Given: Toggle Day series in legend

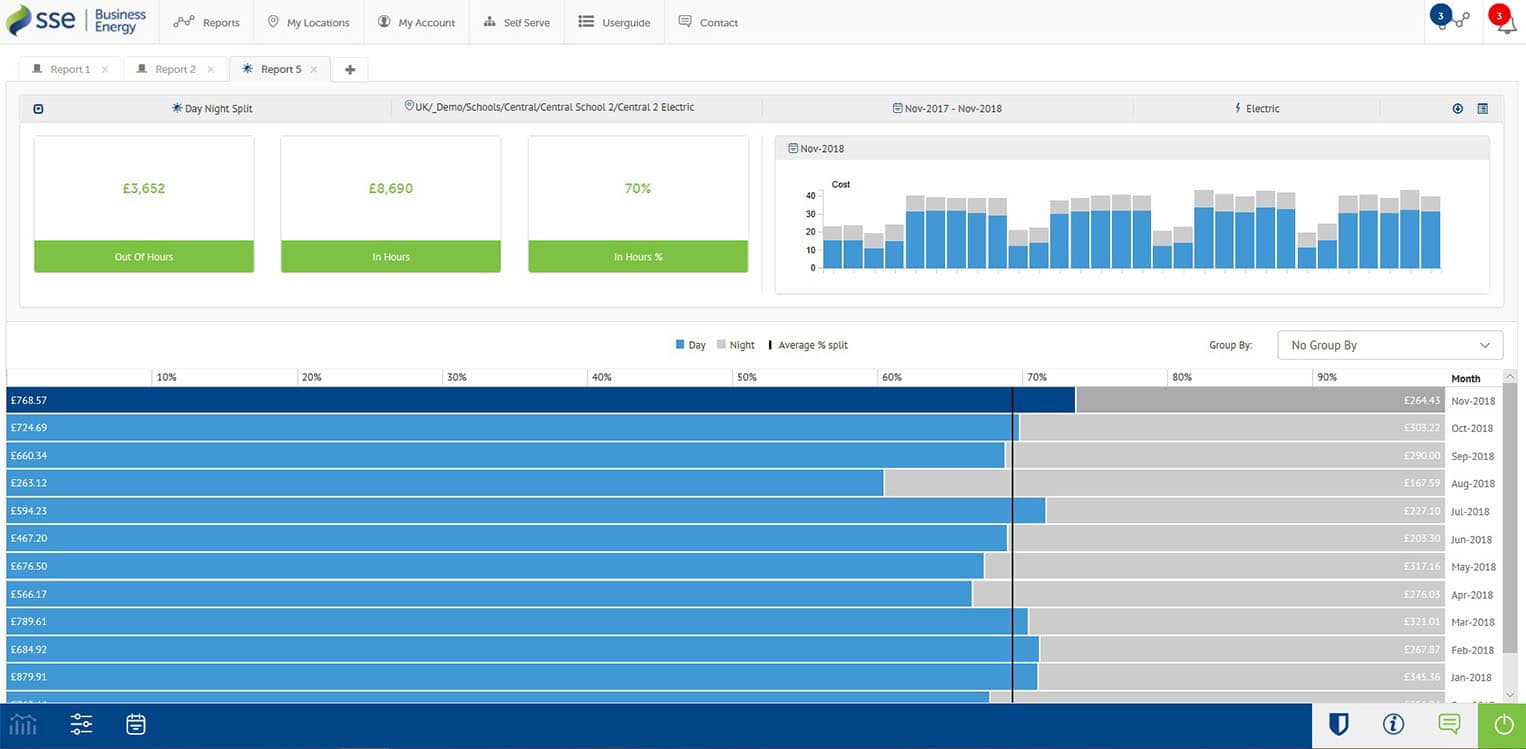Looking at the screenshot, I should (x=691, y=345).
